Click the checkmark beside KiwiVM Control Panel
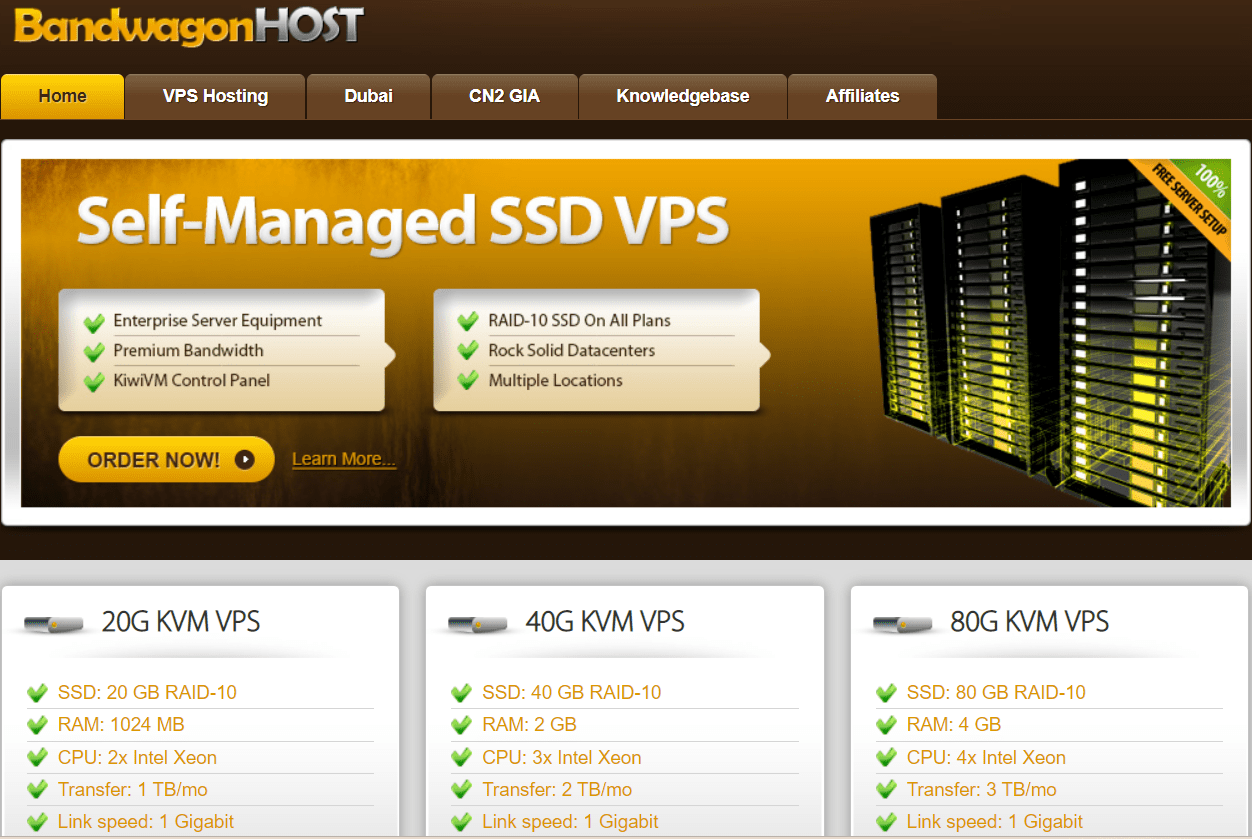 [x=94, y=381]
